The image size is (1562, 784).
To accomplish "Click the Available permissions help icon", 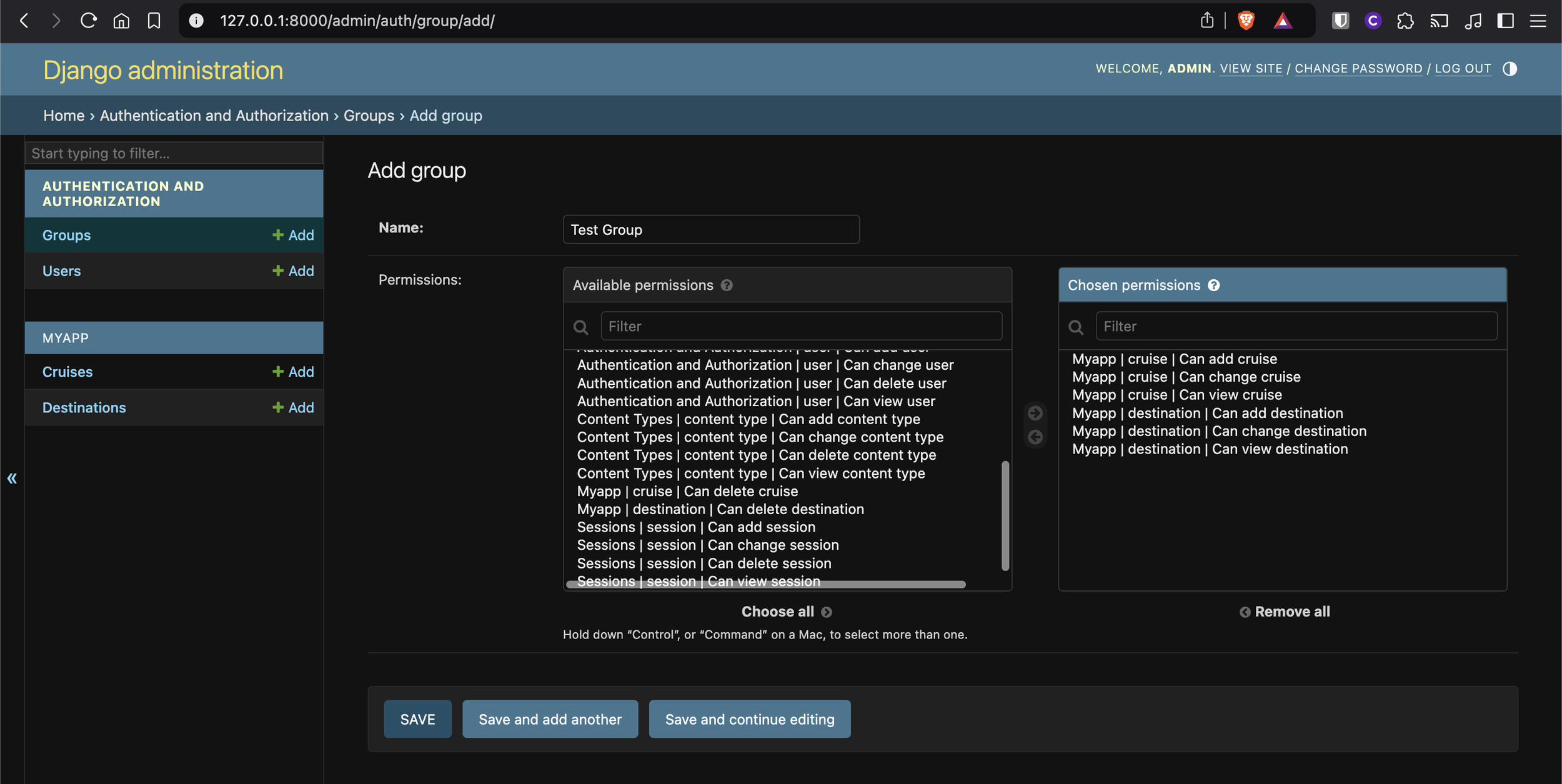I will click(x=727, y=285).
